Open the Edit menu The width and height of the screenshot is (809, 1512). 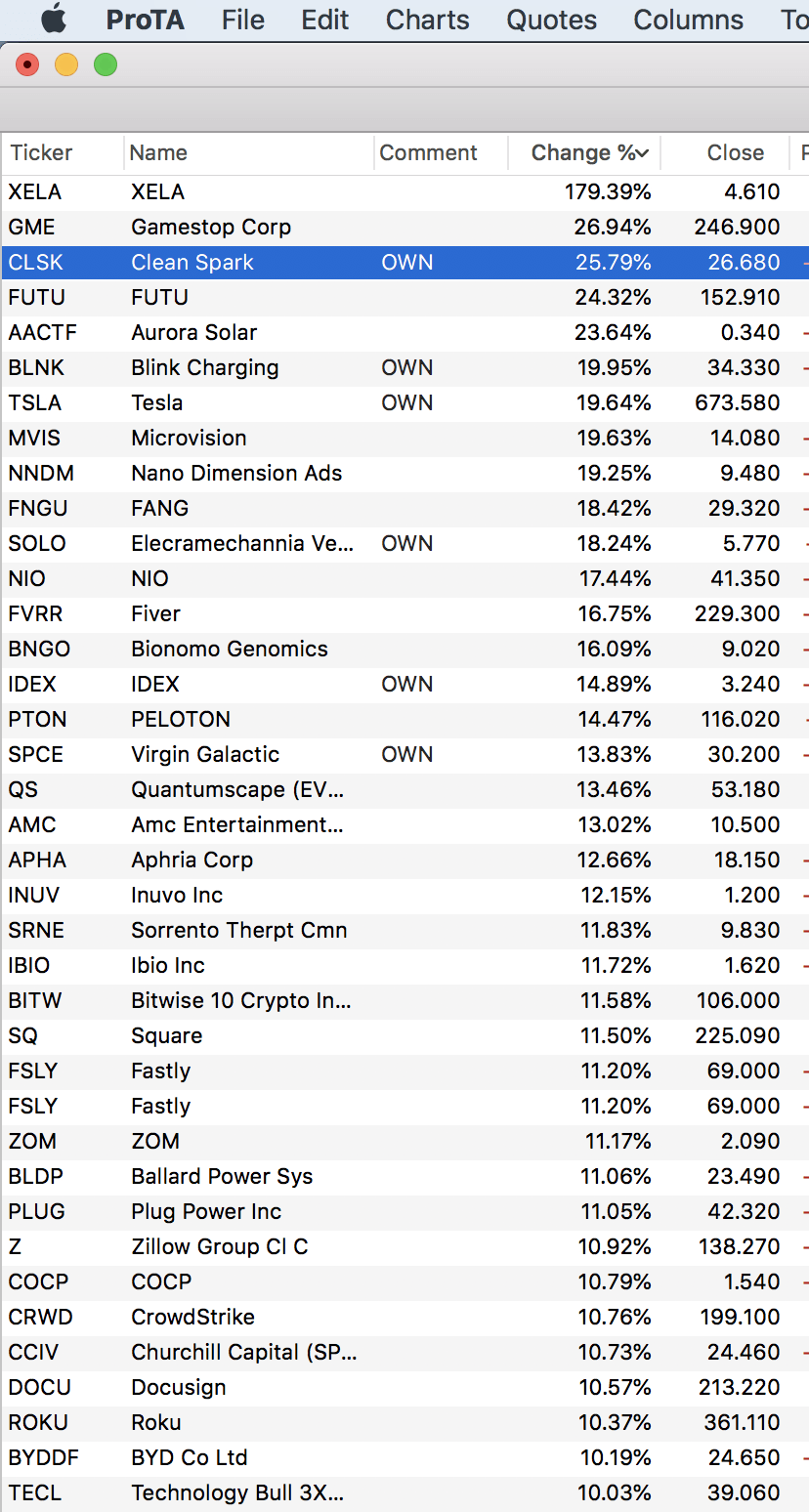324,20
